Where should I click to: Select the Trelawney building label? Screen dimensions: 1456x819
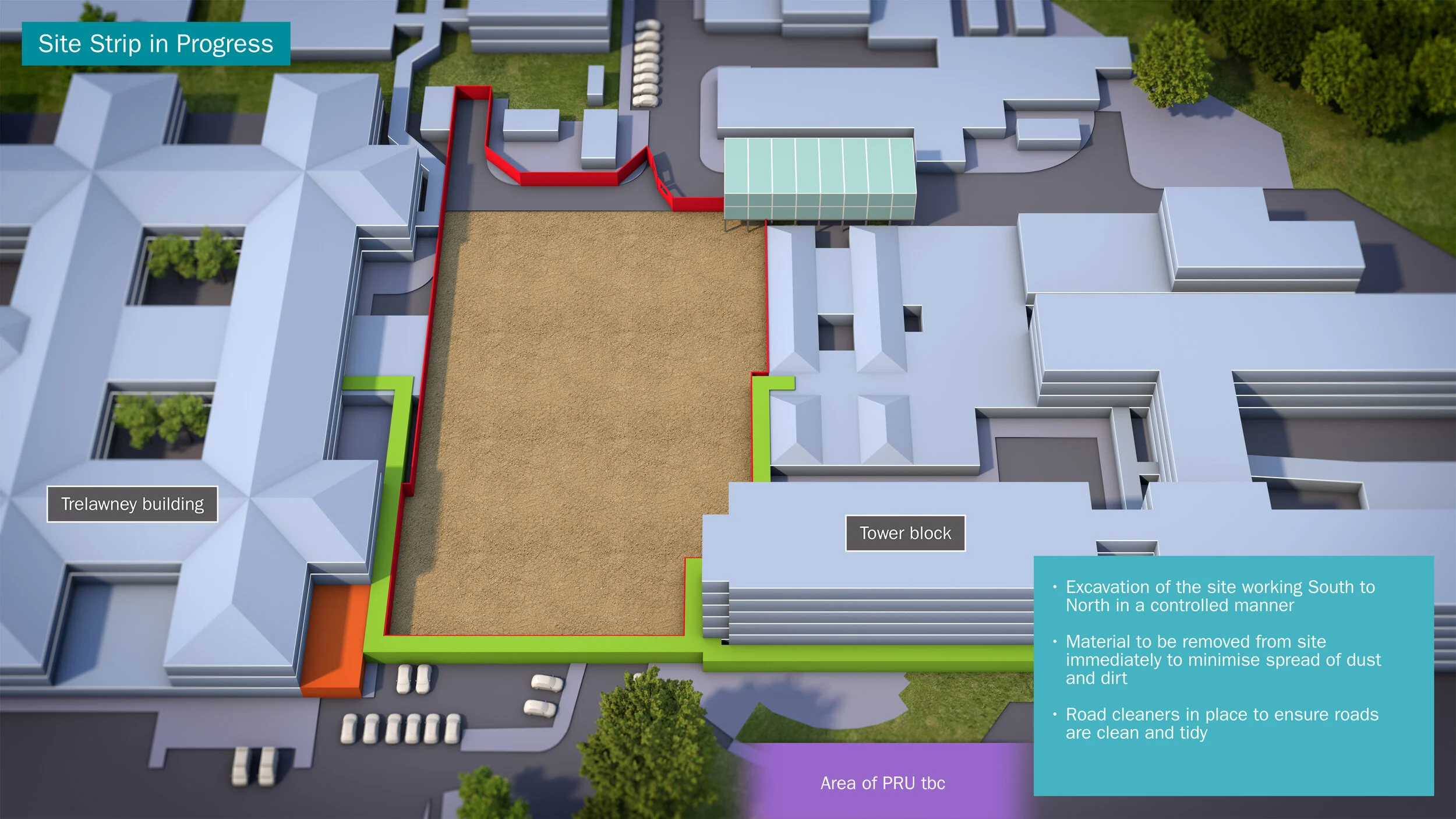[x=132, y=504]
